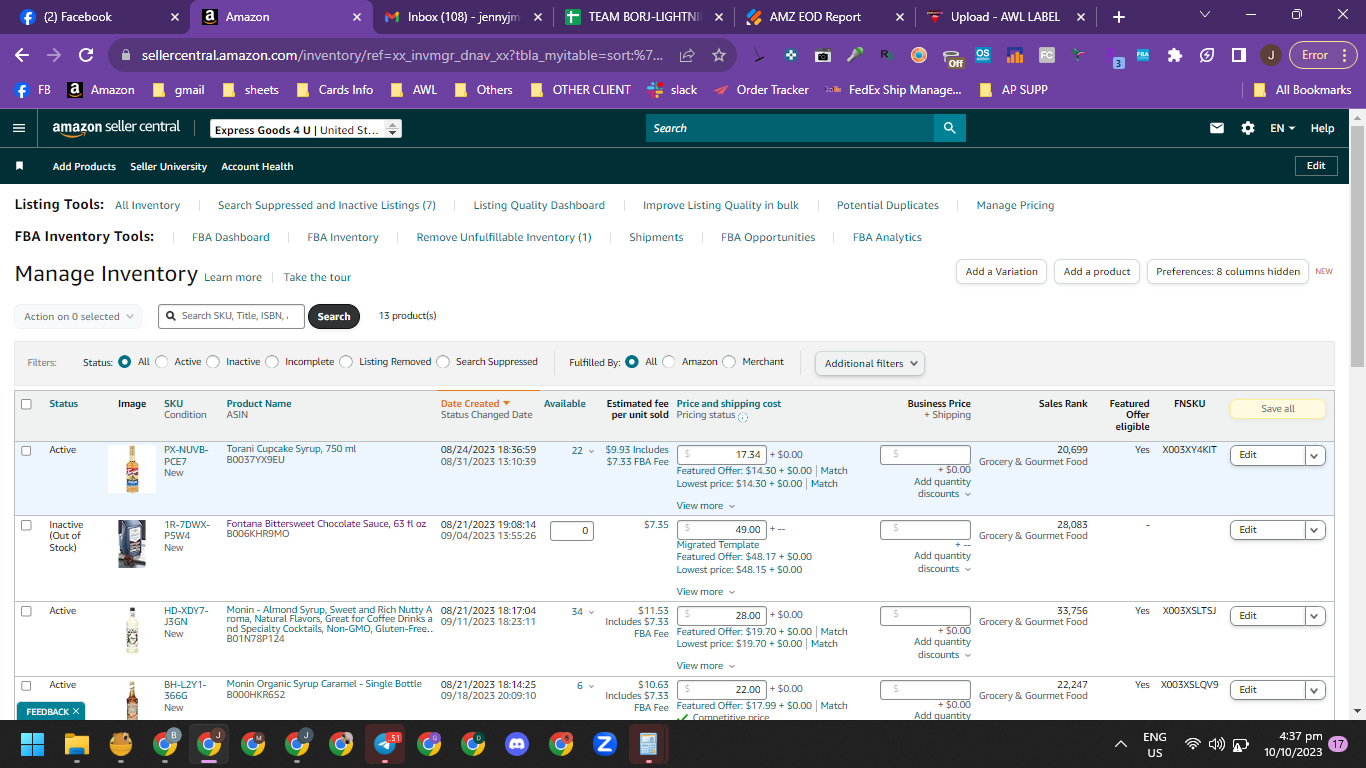Open Discord from the taskbar

coord(517,744)
